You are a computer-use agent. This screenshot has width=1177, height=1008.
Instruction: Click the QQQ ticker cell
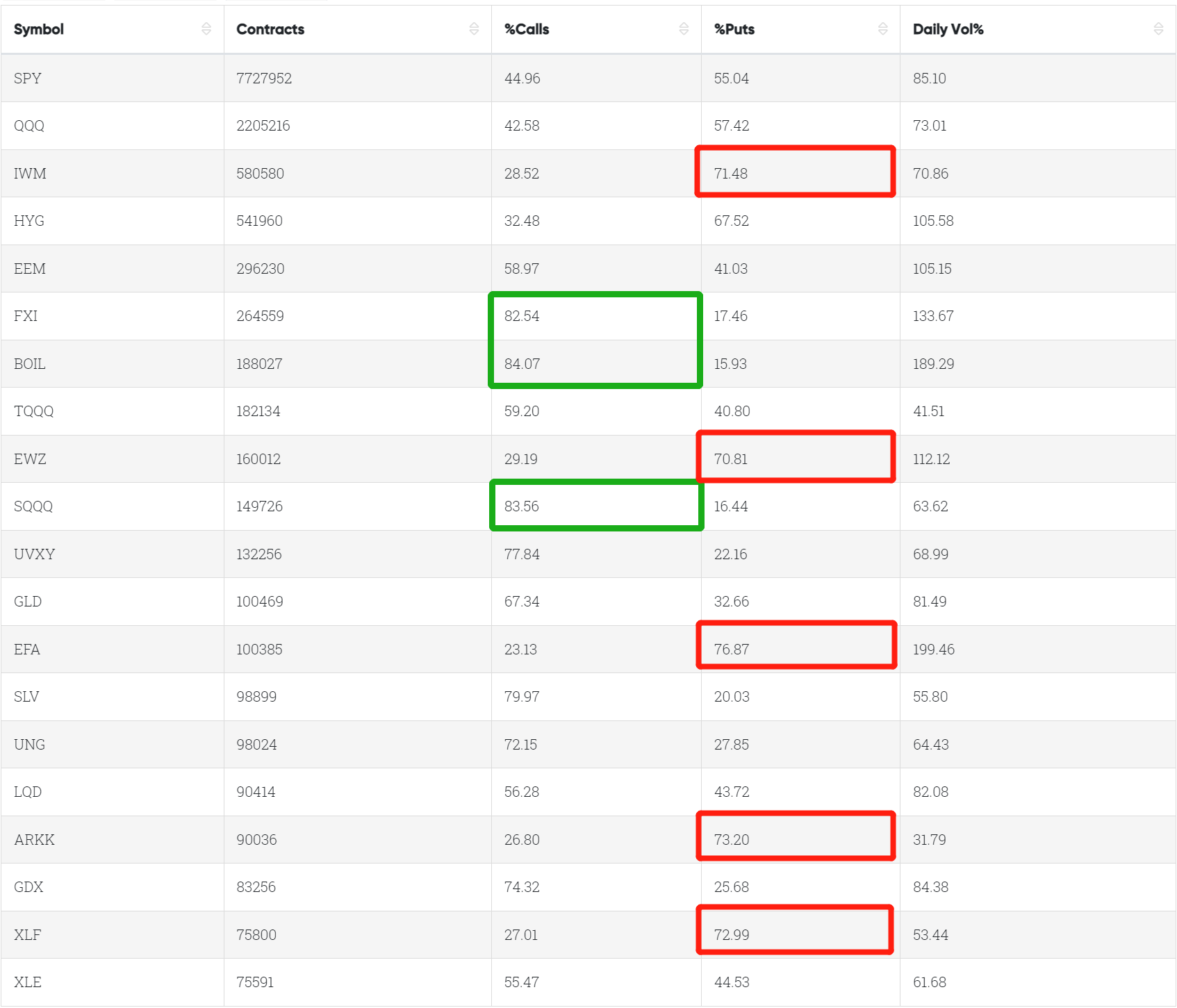click(29, 126)
